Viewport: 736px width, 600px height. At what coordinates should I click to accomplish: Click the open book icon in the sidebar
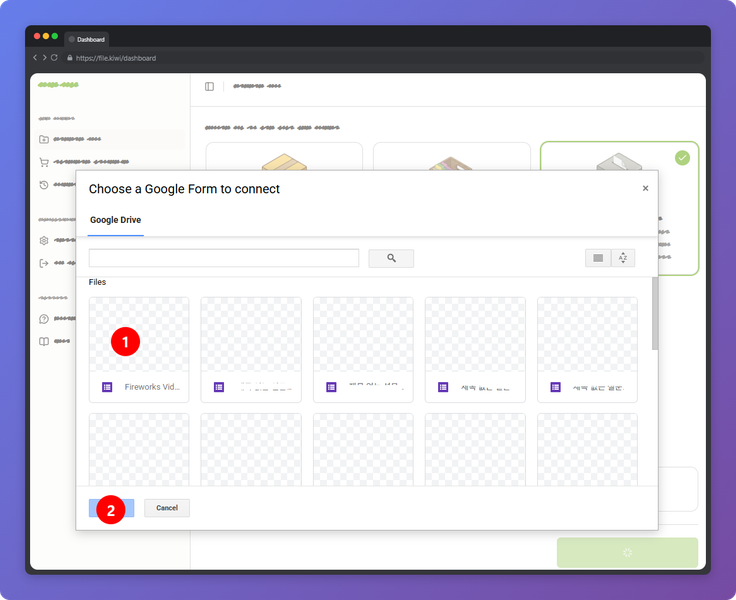[44, 341]
